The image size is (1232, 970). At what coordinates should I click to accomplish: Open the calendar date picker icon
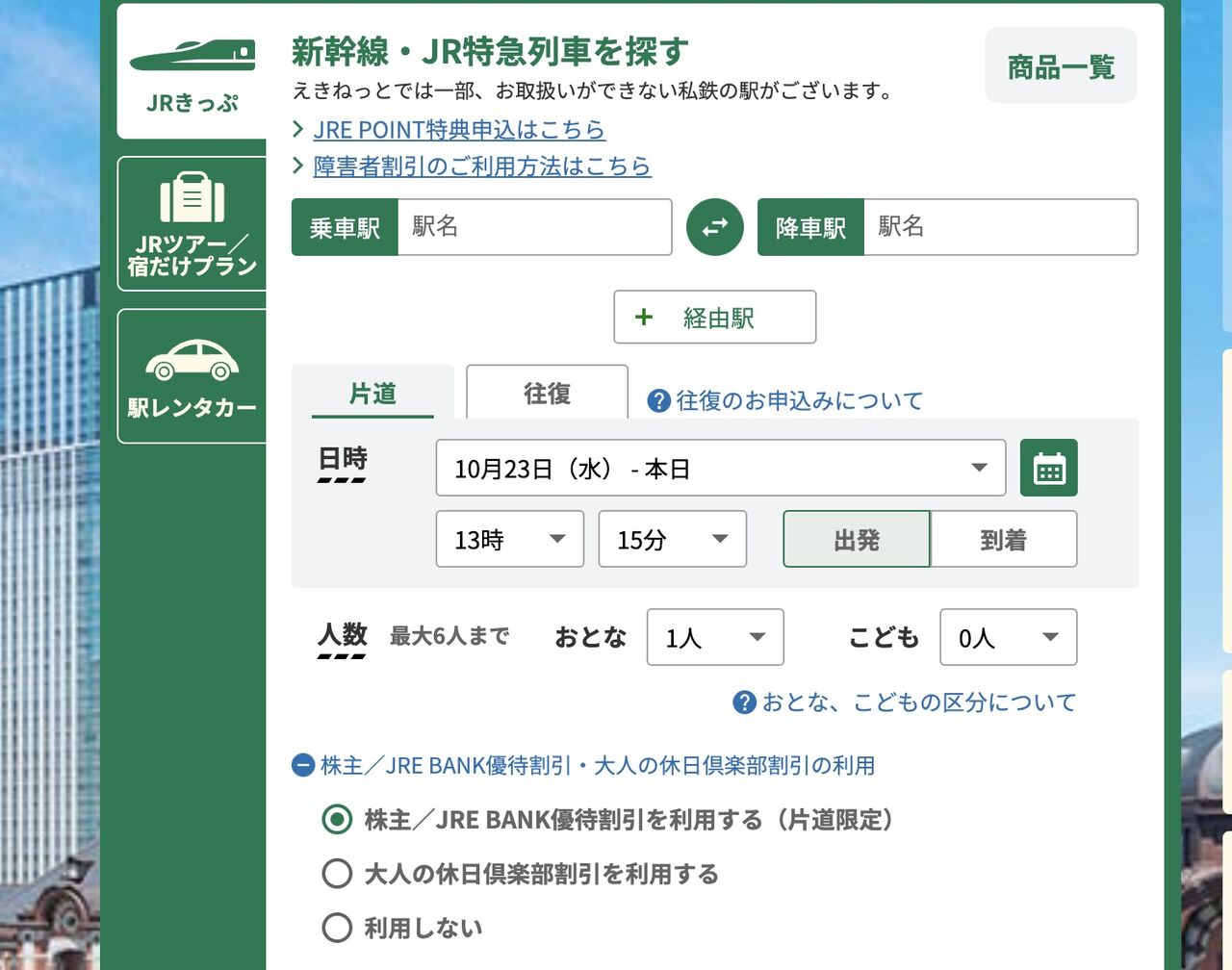[1049, 469]
